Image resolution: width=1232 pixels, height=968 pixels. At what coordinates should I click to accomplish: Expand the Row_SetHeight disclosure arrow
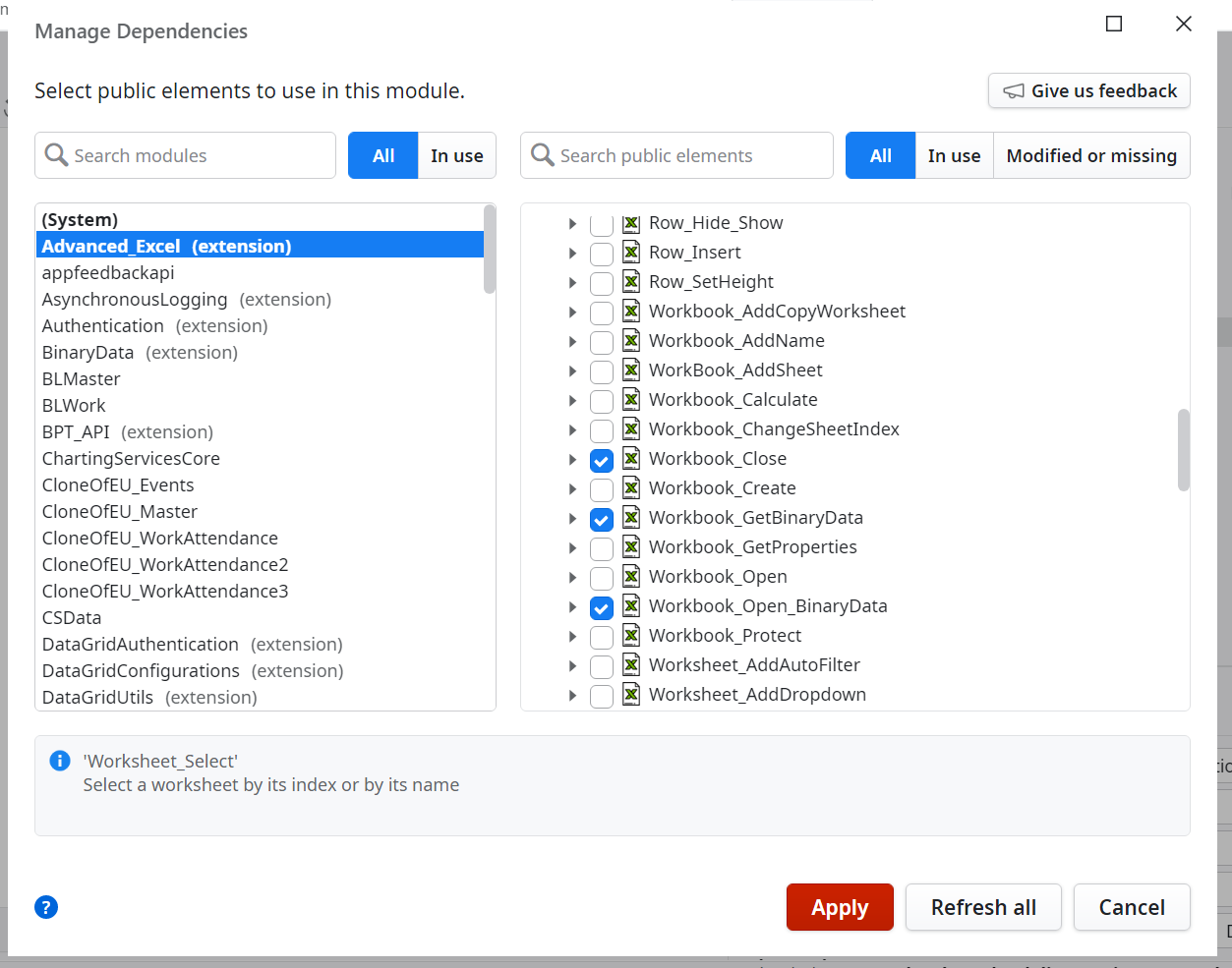(573, 282)
